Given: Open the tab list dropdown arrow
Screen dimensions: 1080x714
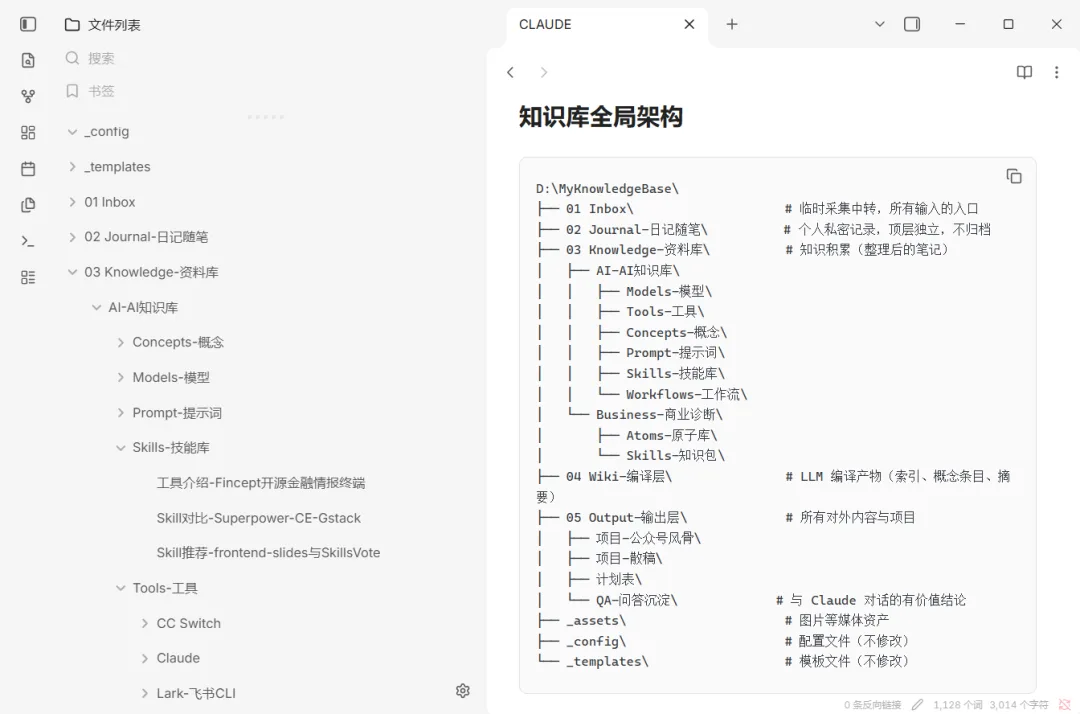Looking at the screenshot, I should click(x=880, y=24).
